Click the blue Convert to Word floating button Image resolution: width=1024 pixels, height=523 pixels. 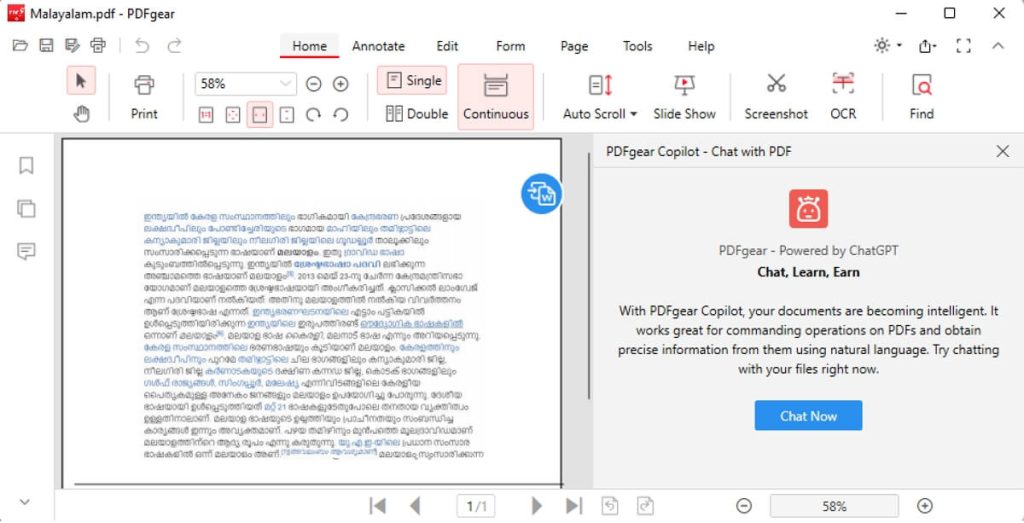pos(541,194)
